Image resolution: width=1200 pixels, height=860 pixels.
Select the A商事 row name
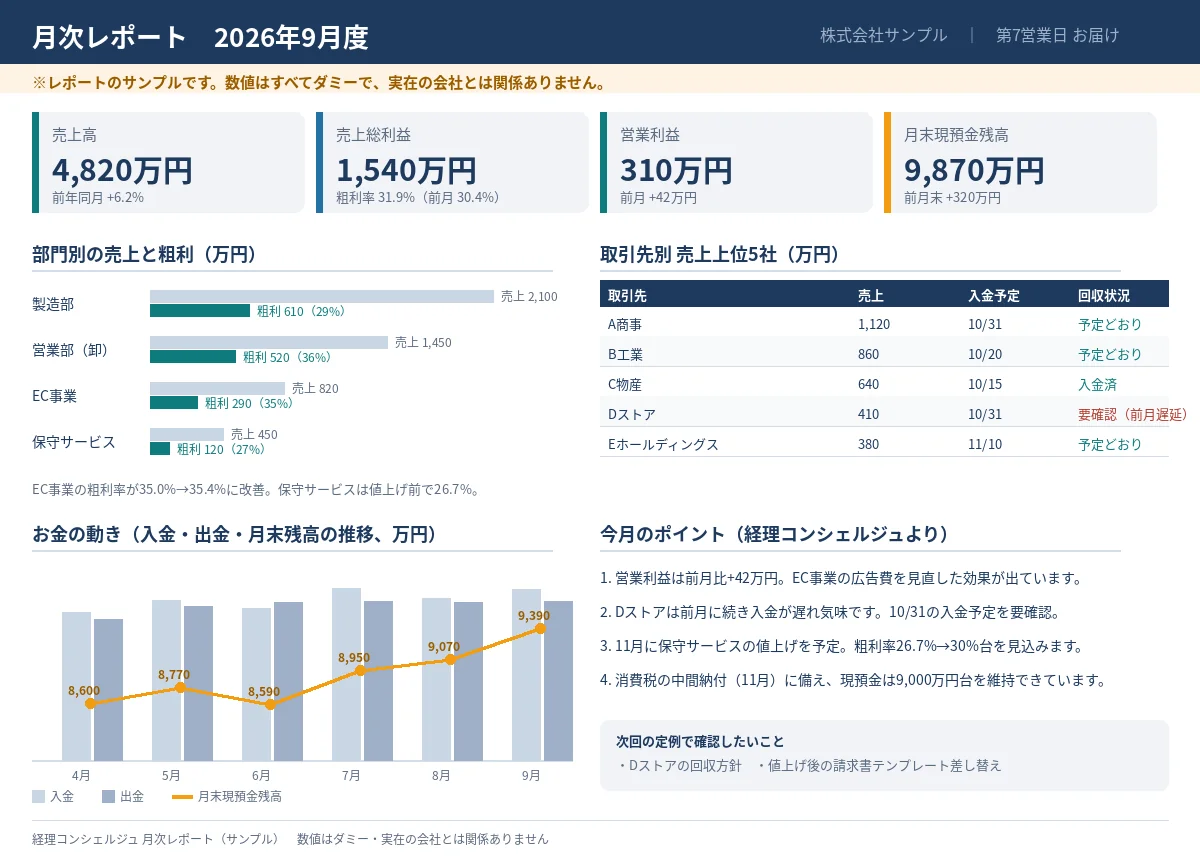(625, 324)
